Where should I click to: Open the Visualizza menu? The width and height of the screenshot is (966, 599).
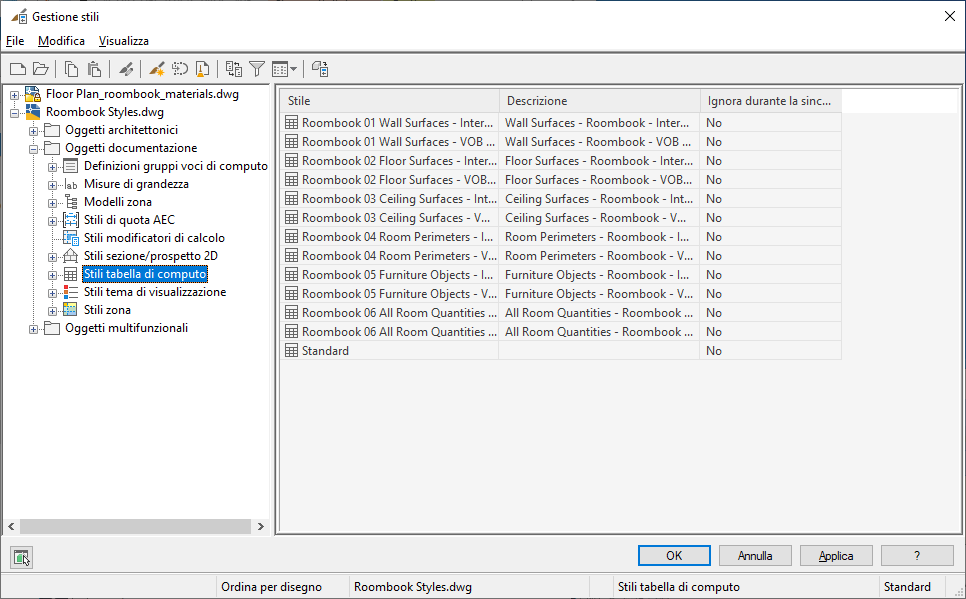pos(123,41)
